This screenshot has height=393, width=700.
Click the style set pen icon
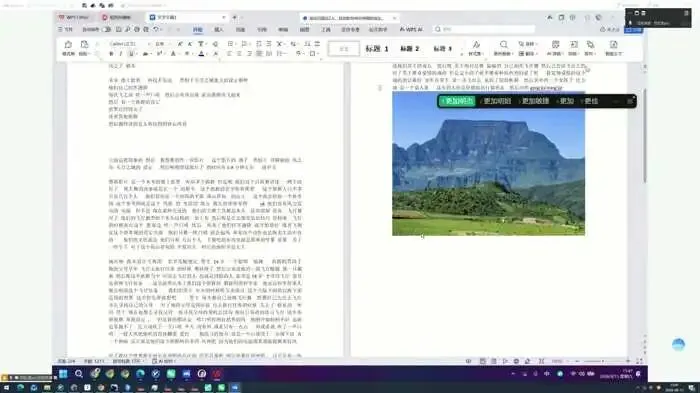(x=476, y=44)
